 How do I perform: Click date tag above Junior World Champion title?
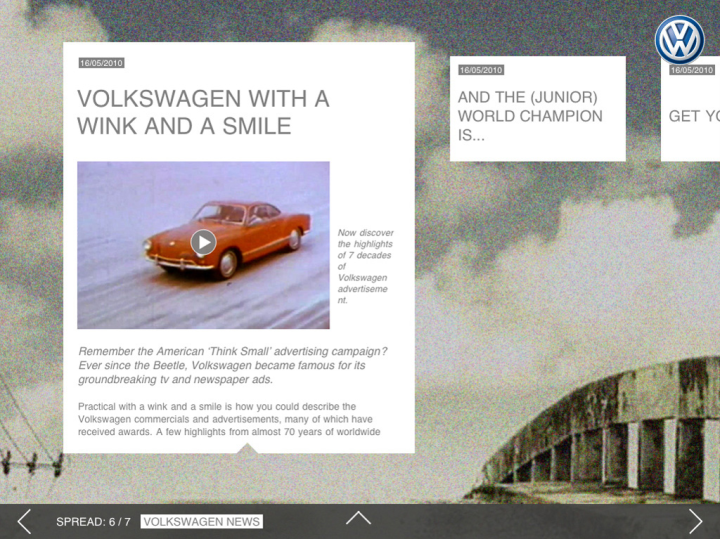(481, 70)
